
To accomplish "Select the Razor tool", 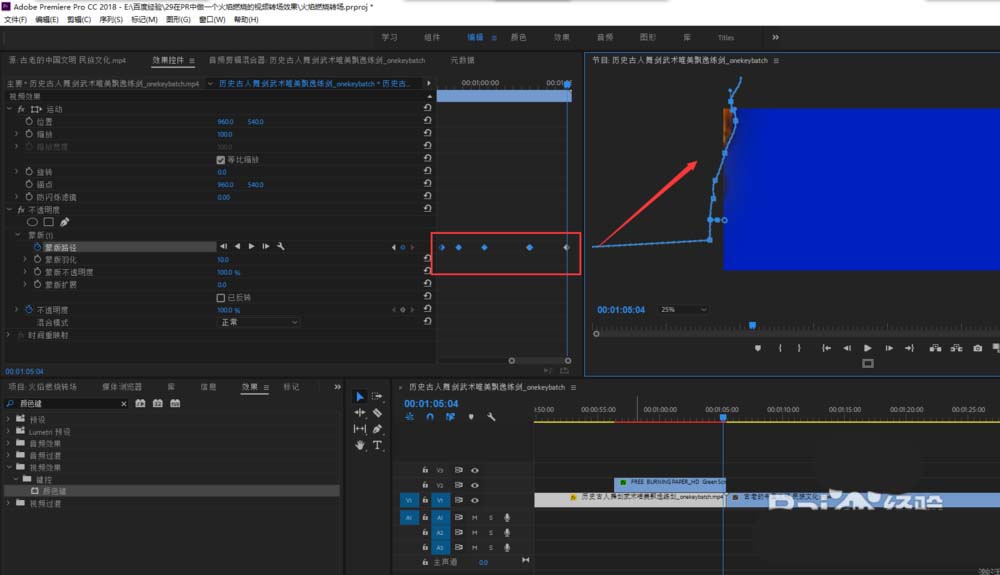I will 377,412.
